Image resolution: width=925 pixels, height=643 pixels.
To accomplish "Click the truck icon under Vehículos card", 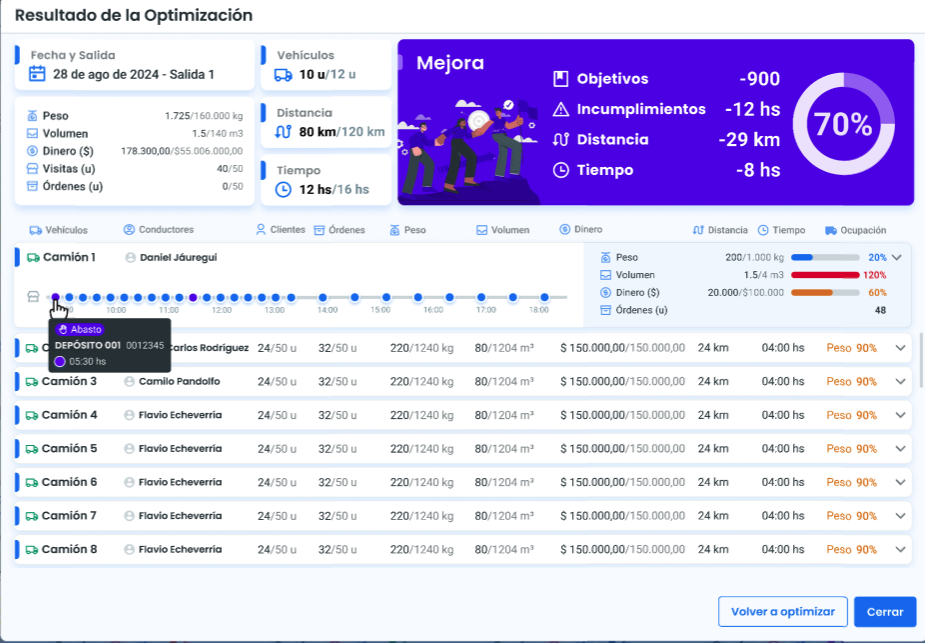I will click(x=283, y=75).
